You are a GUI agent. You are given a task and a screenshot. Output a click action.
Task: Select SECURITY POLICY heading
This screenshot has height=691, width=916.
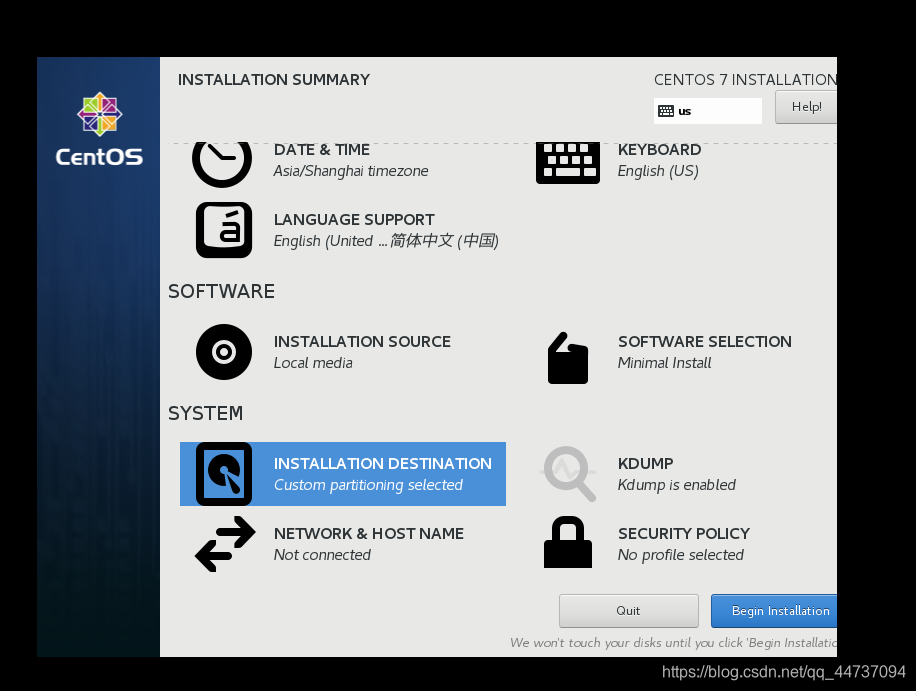click(x=683, y=534)
